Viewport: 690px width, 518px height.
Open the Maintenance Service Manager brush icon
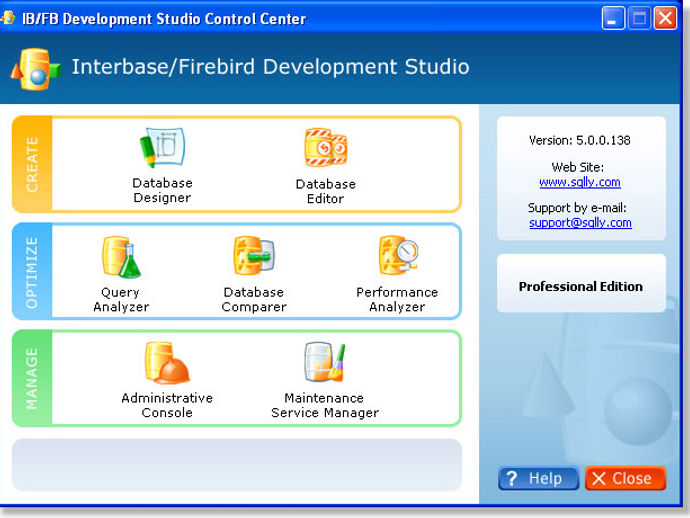click(325, 363)
